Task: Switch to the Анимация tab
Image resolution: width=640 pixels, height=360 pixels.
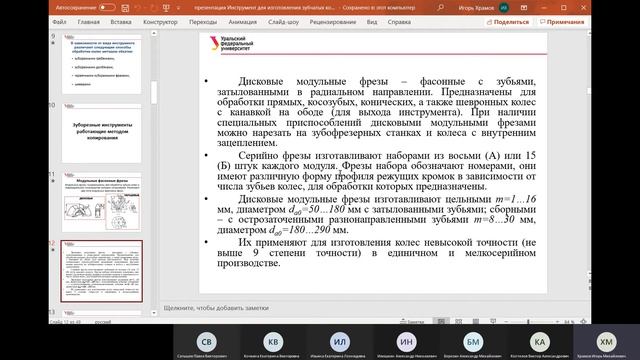Action: pos(242,22)
